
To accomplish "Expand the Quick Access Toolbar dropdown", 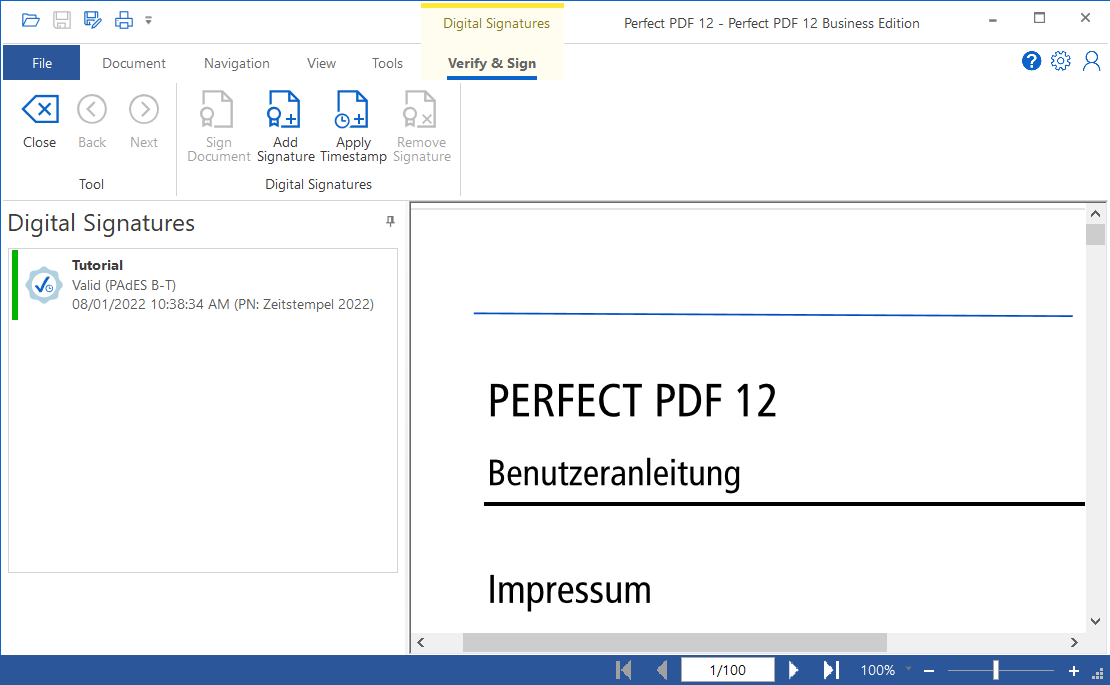I will (x=149, y=20).
